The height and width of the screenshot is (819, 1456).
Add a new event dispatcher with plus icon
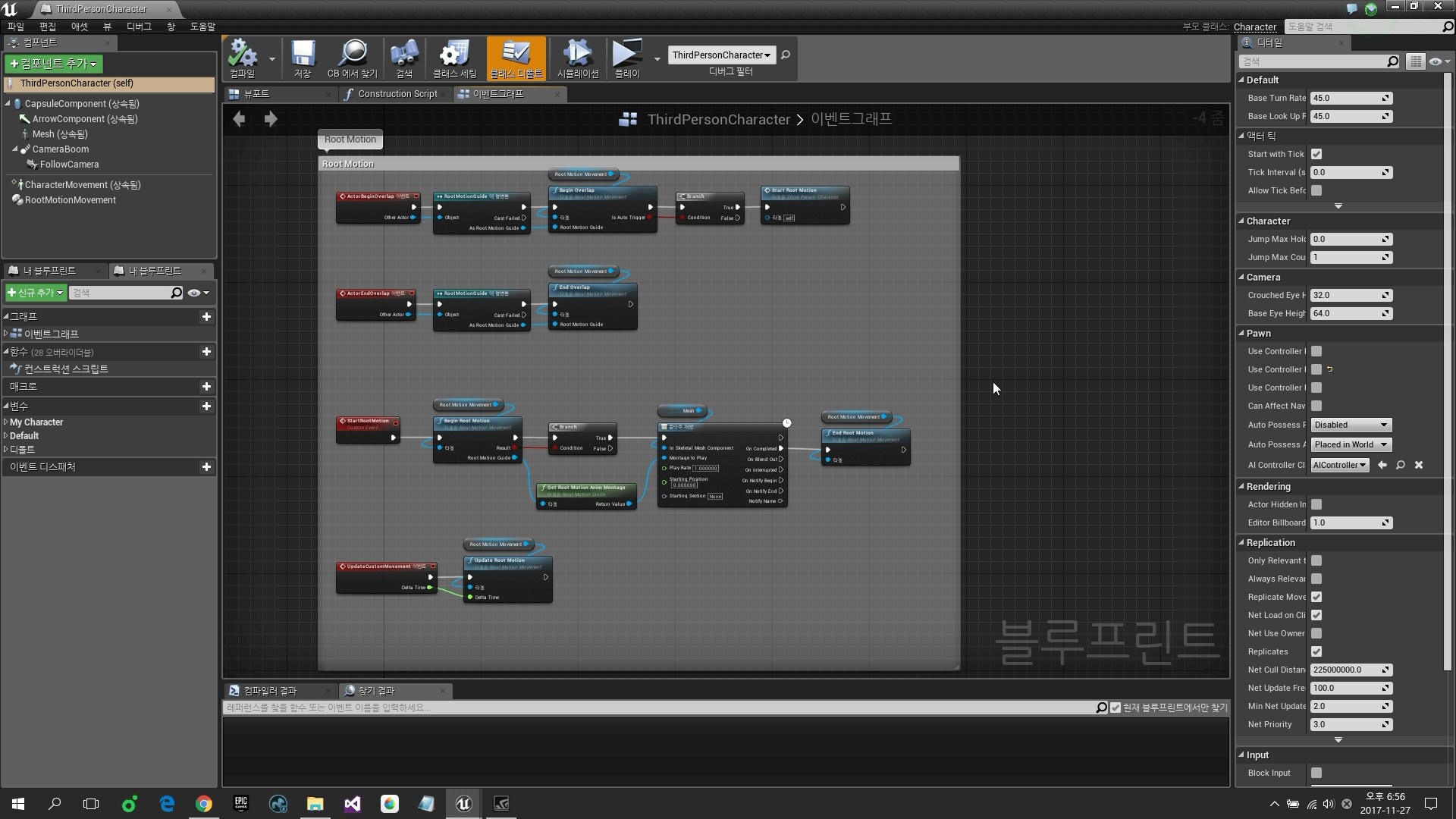click(x=206, y=467)
